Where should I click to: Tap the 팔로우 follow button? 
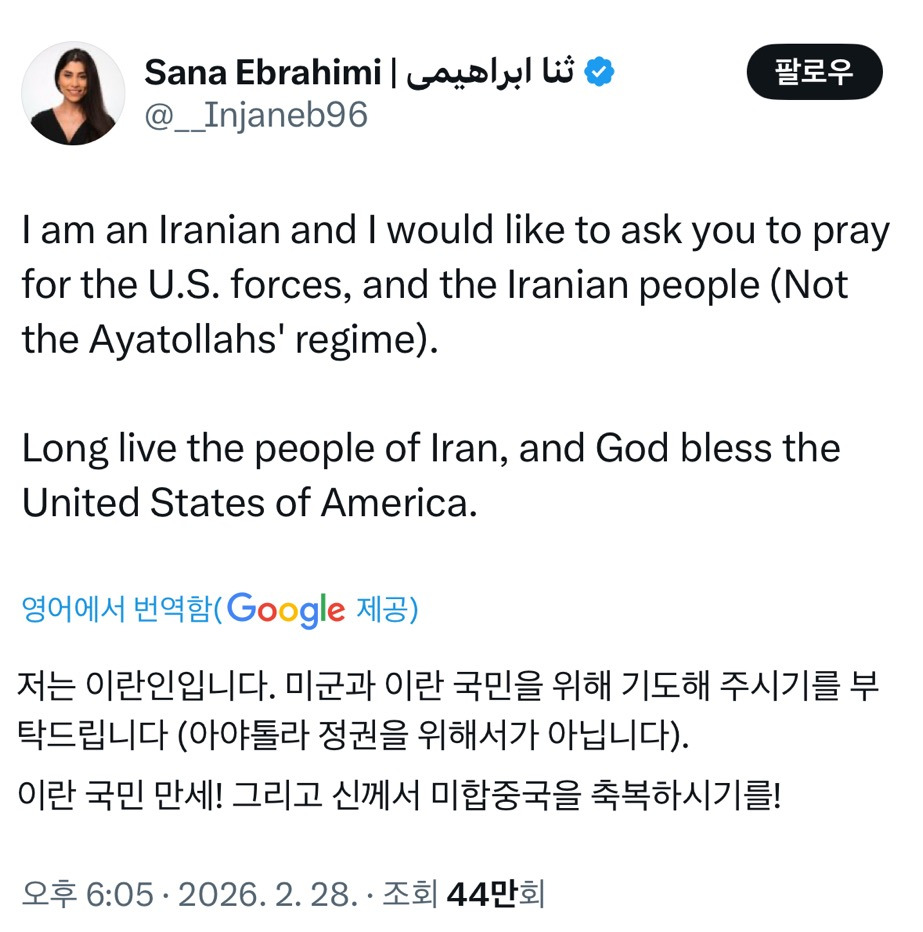pos(815,72)
